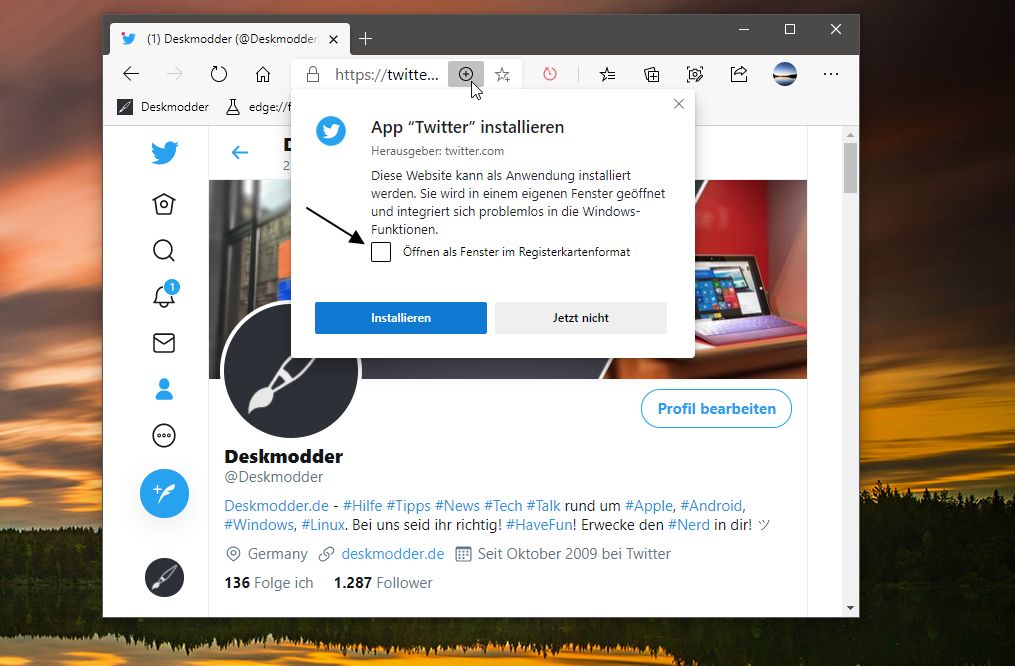Close the install app popup
Screen dimensions: 1015x666
pos(678,104)
